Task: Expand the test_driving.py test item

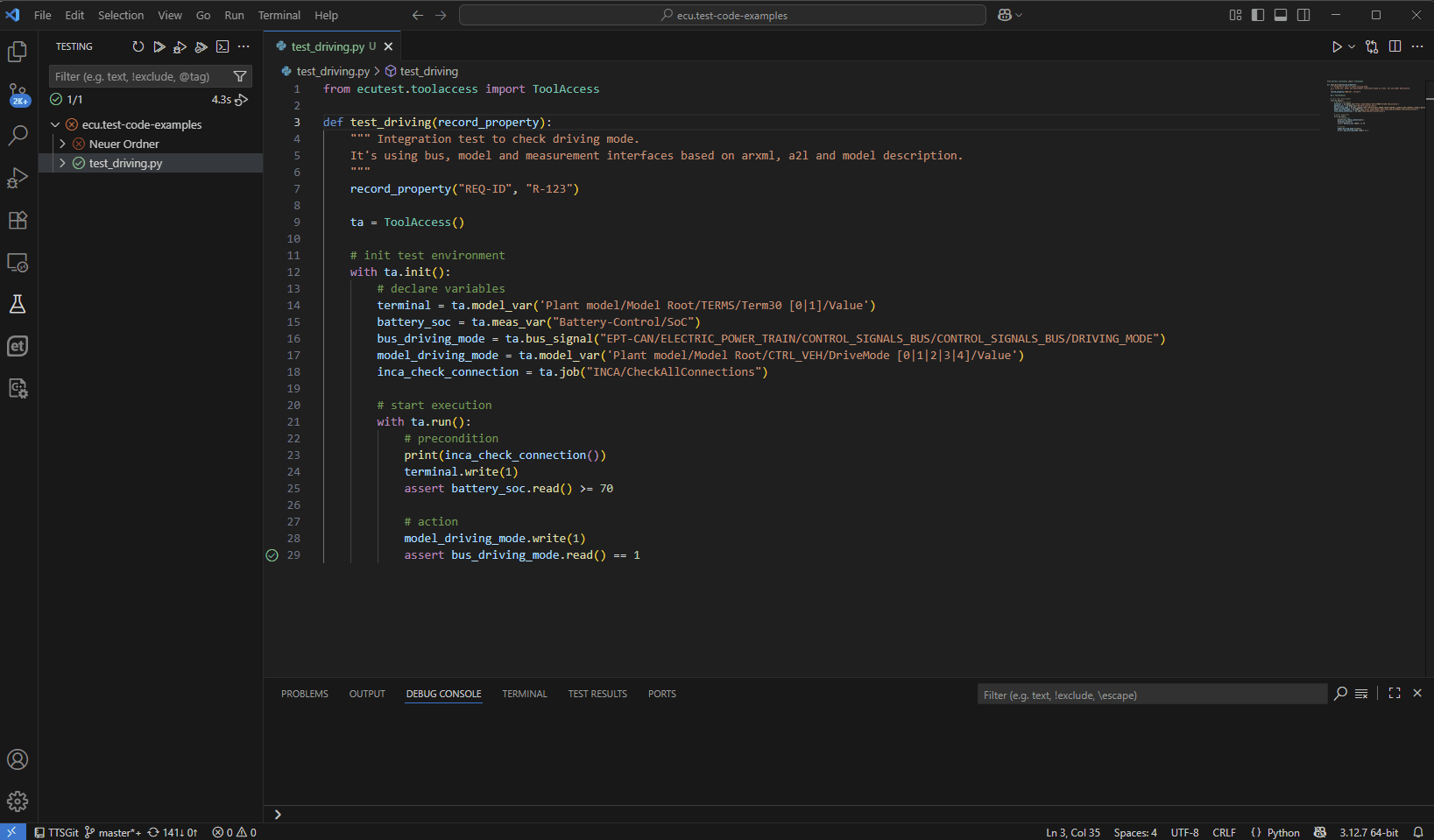Action: (x=62, y=163)
